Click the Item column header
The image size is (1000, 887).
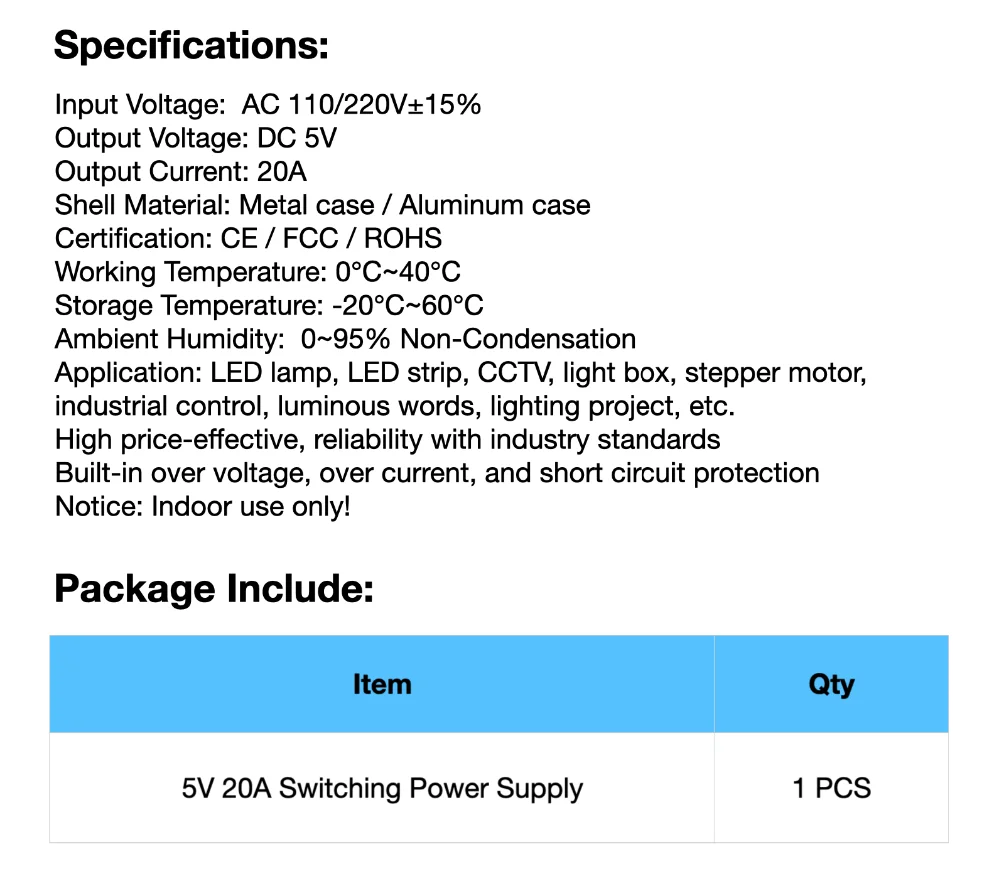(x=382, y=684)
